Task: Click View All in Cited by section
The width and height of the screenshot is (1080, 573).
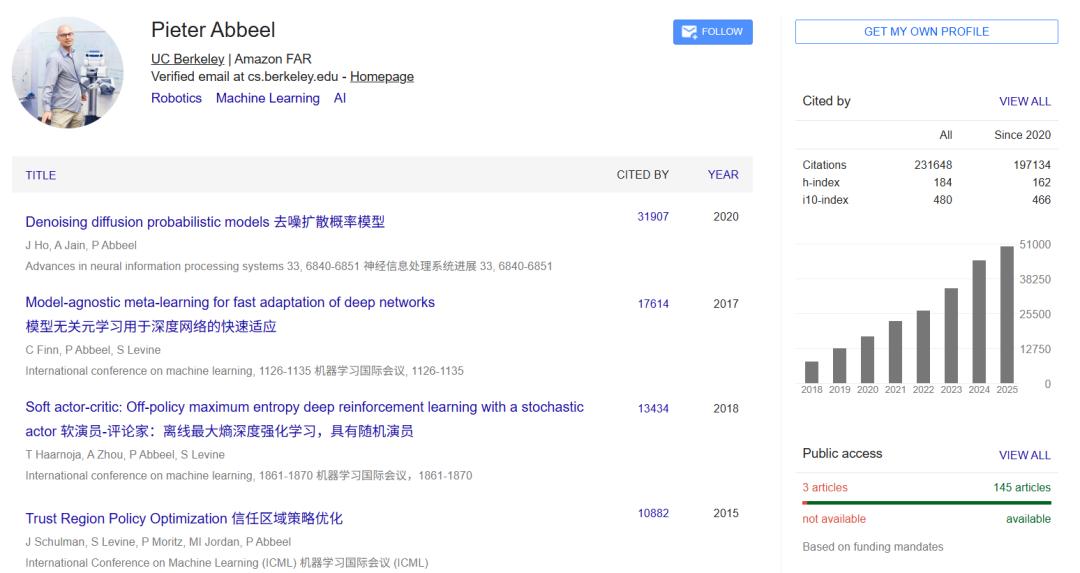Action: click(1024, 101)
